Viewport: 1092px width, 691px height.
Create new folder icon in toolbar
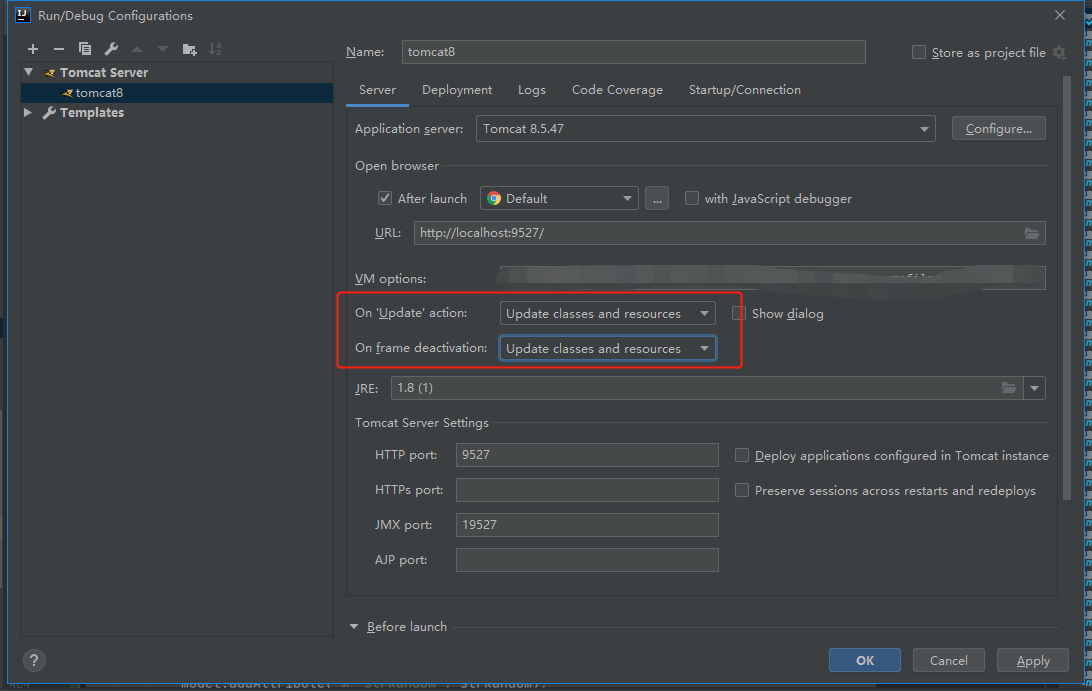coord(189,49)
